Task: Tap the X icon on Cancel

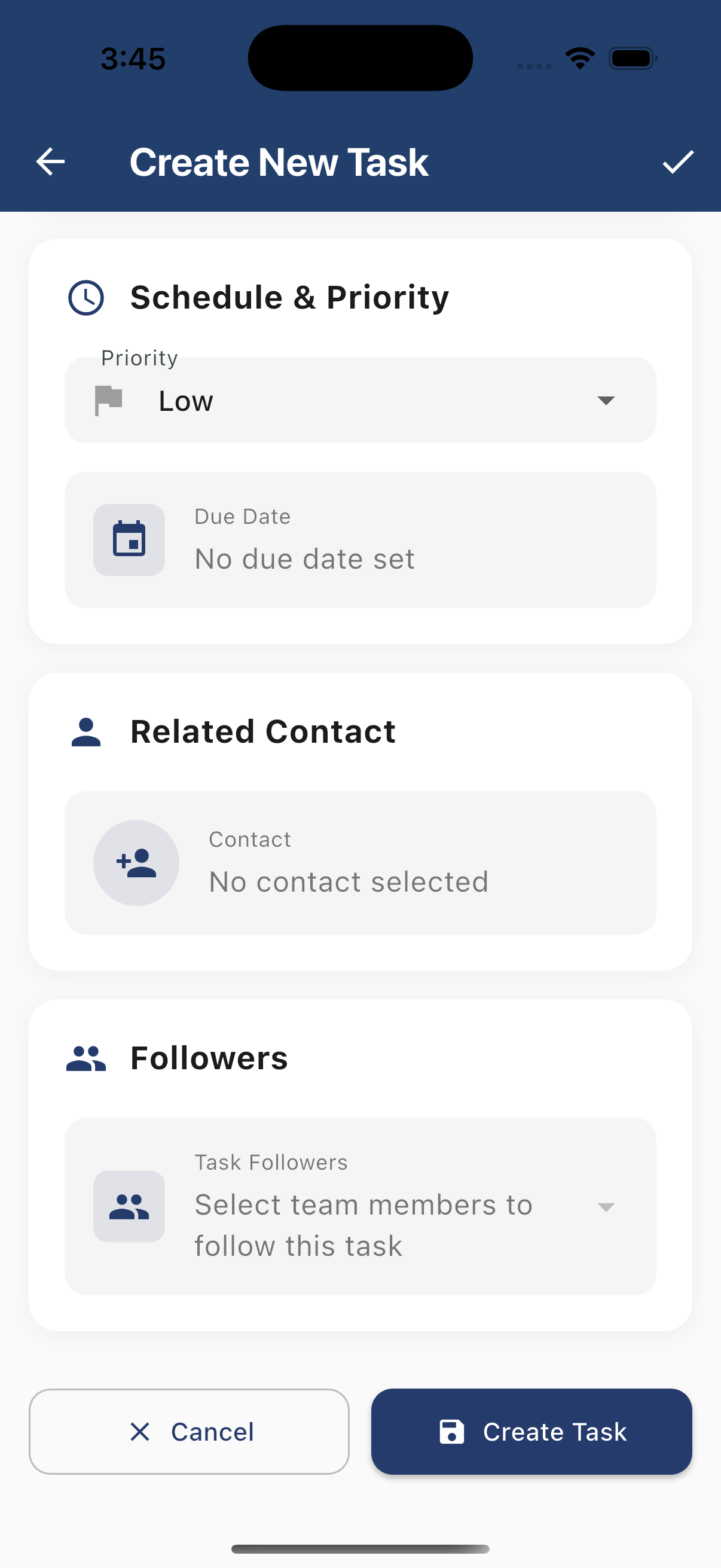Action: (x=140, y=1432)
